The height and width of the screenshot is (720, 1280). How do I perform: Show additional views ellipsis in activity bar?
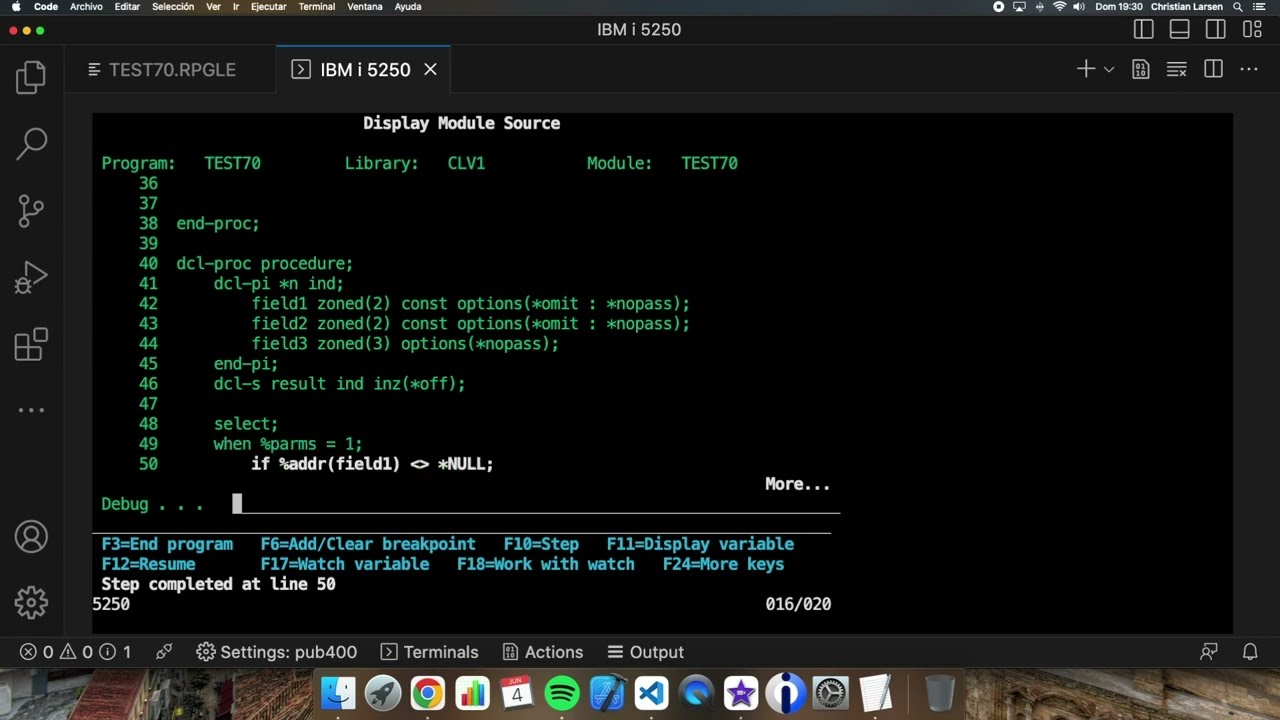click(31, 410)
